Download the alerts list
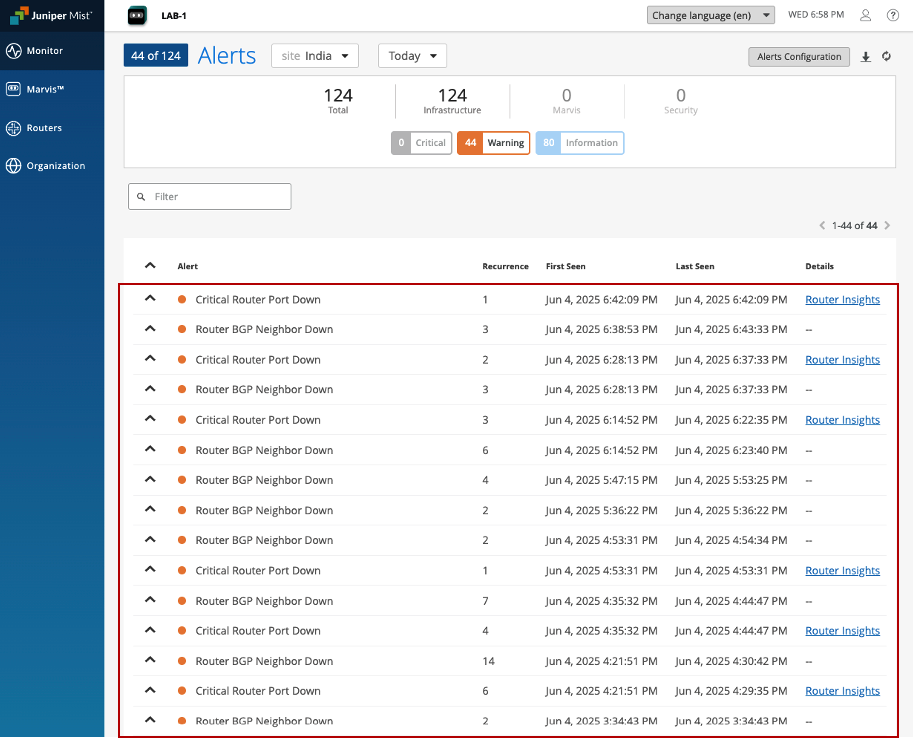Image resolution: width=913 pixels, height=743 pixels. click(866, 57)
